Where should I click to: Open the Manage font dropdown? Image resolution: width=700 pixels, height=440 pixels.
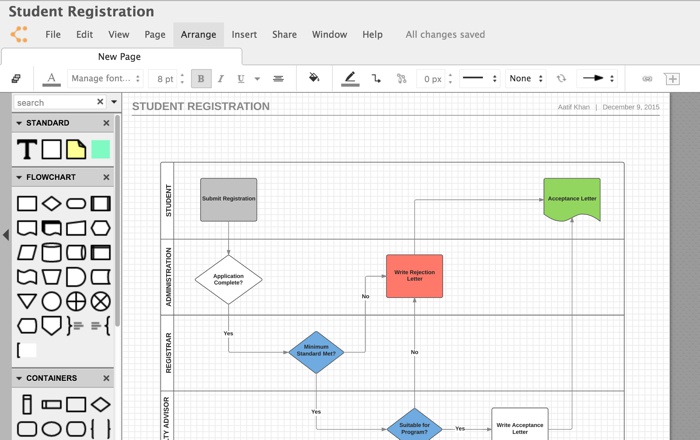click(x=105, y=79)
